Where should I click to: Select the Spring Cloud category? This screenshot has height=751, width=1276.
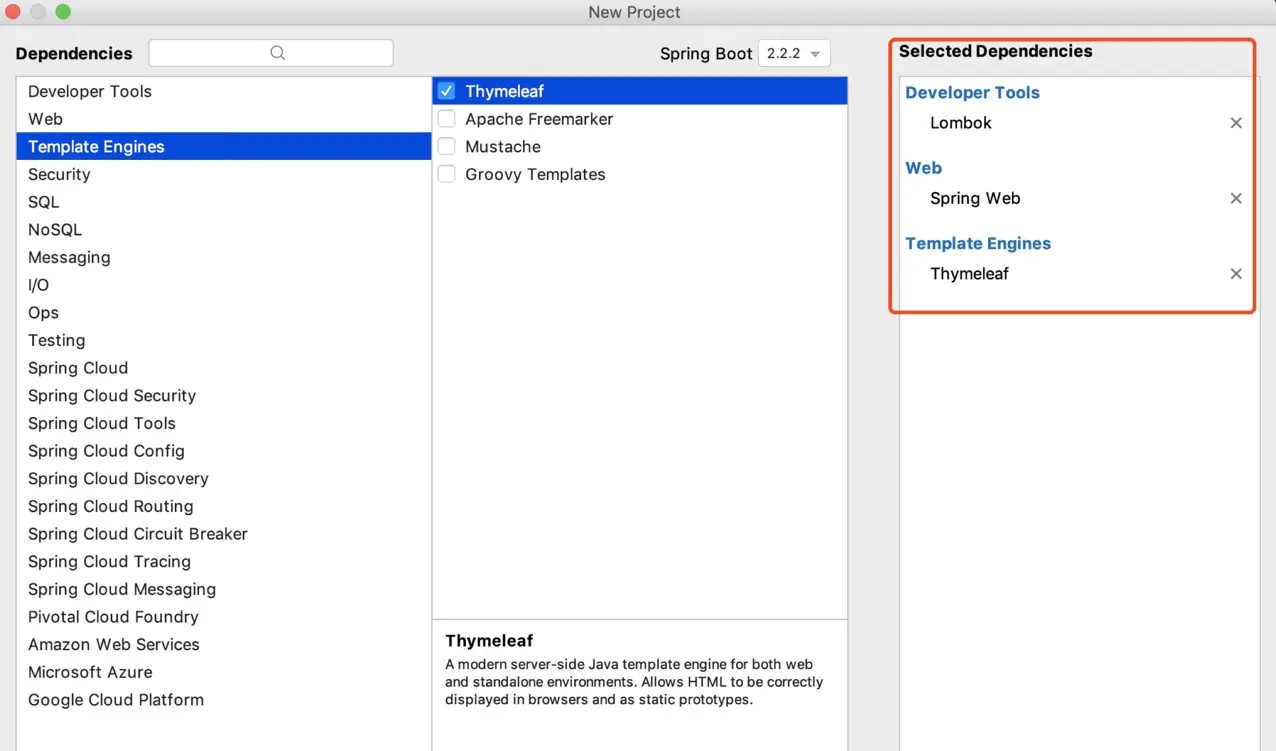tap(224, 368)
